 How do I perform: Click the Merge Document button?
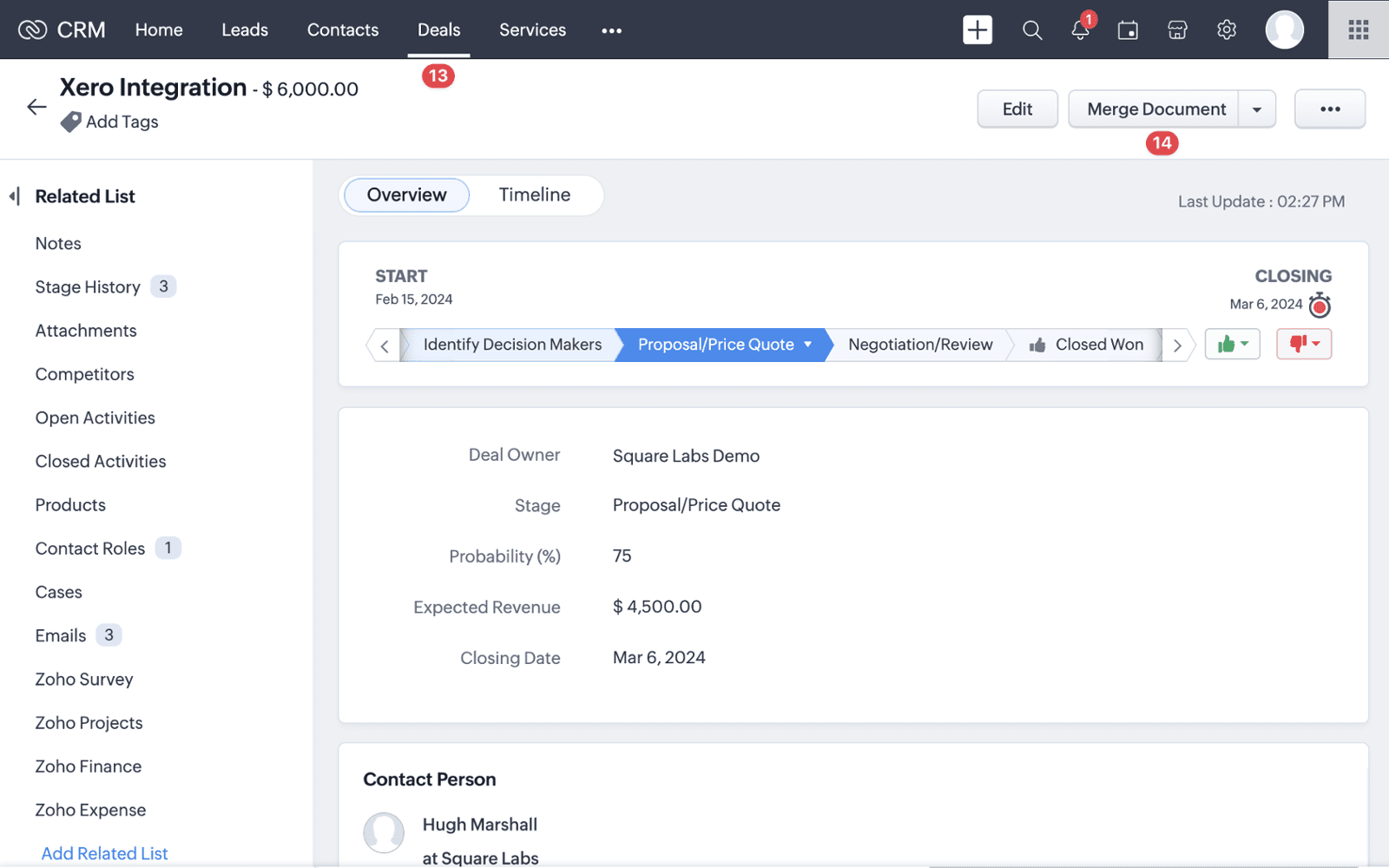[x=1154, y=109]
